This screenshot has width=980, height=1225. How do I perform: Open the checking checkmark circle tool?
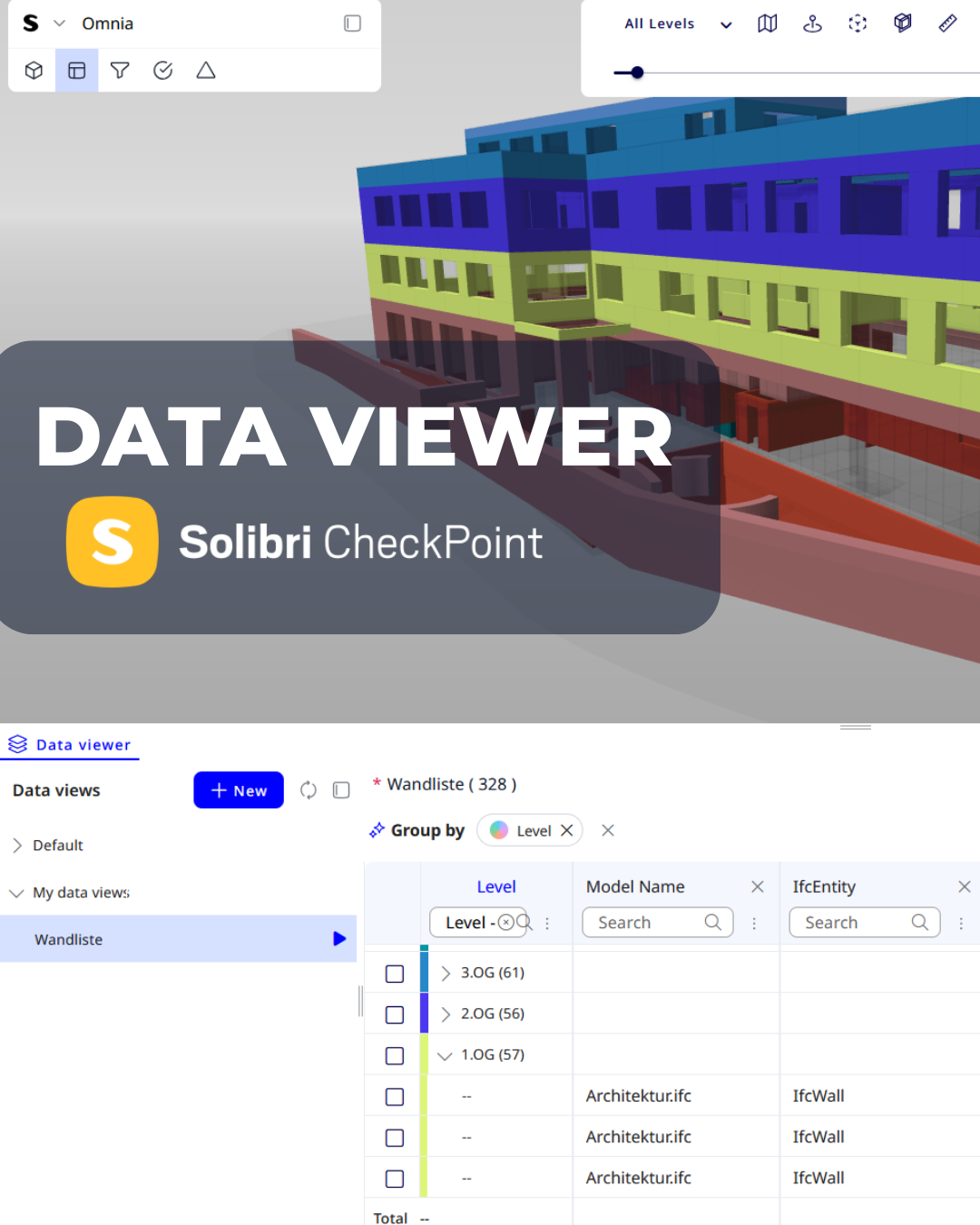pyautogui.click(x=163, y=71)
